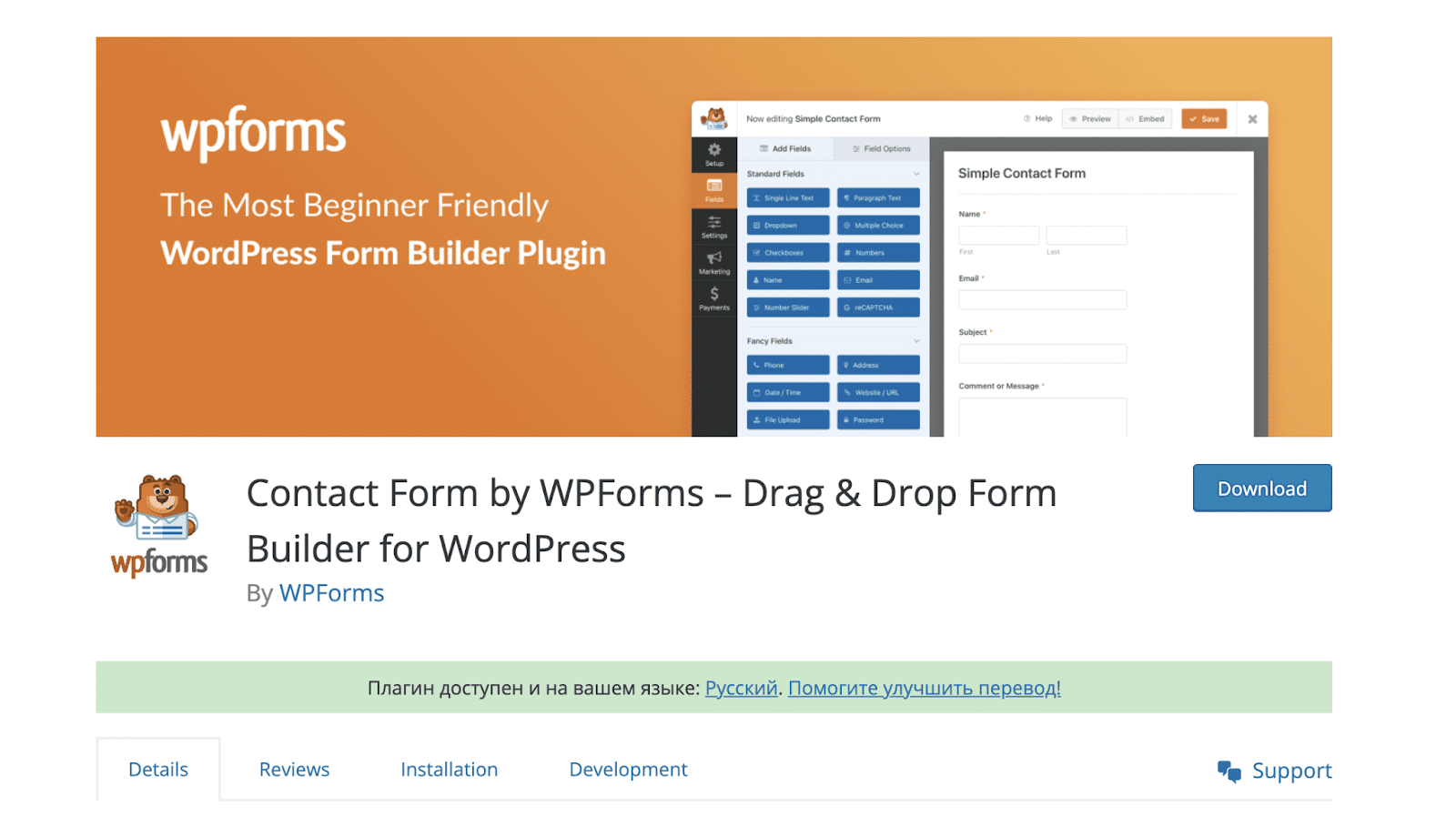This screenshot has width=1456, height=827.
Task: Add a Website / URL field
Action: 878,392
